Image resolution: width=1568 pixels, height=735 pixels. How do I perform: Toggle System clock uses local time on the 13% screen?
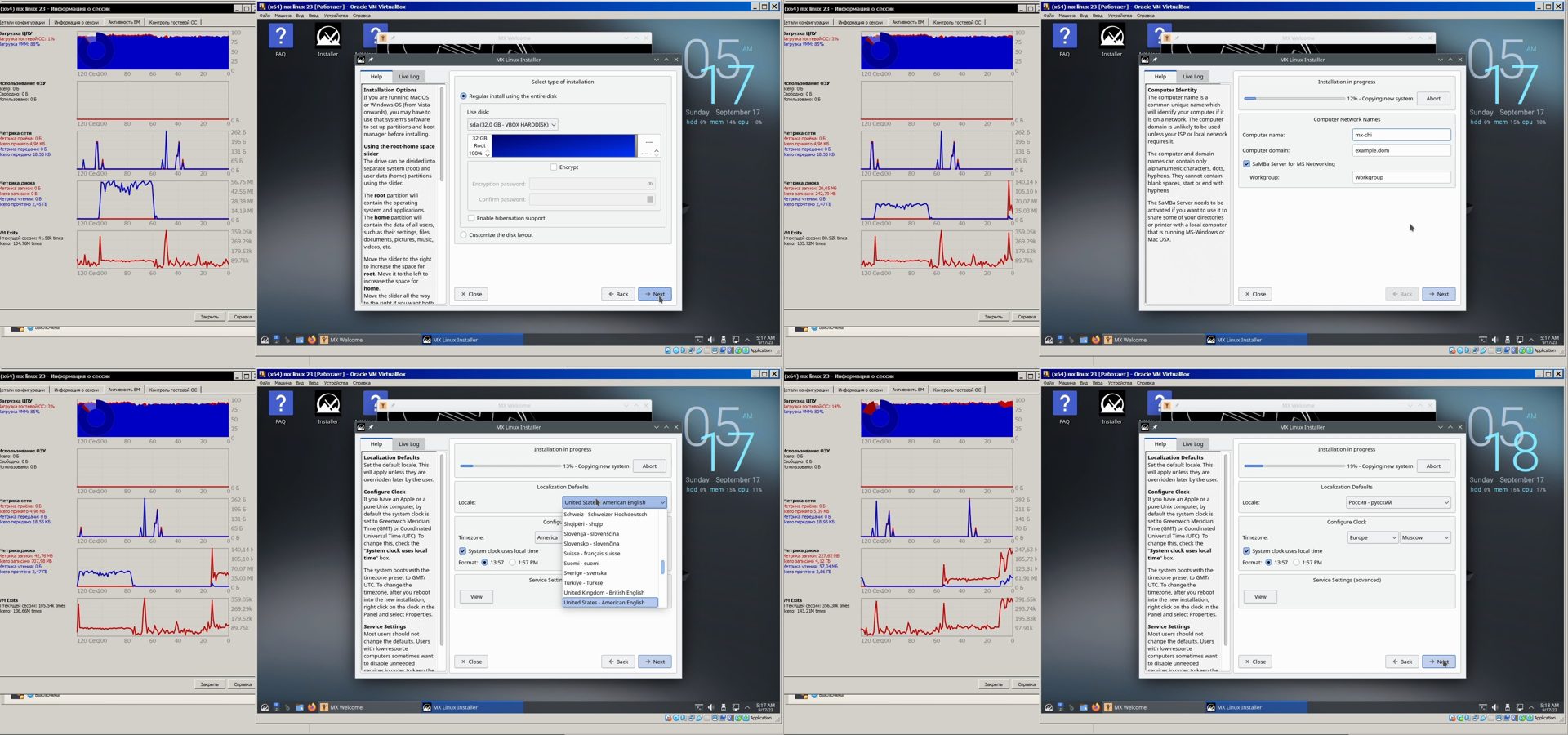[463, 551]
